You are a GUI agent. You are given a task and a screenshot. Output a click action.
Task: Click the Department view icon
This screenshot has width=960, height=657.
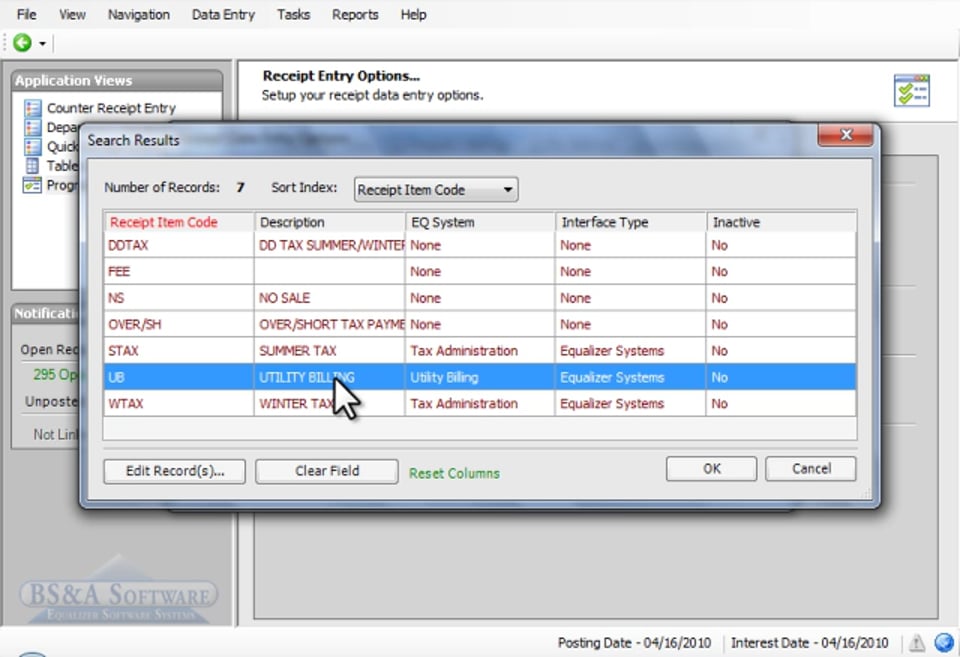coord(32,127)
